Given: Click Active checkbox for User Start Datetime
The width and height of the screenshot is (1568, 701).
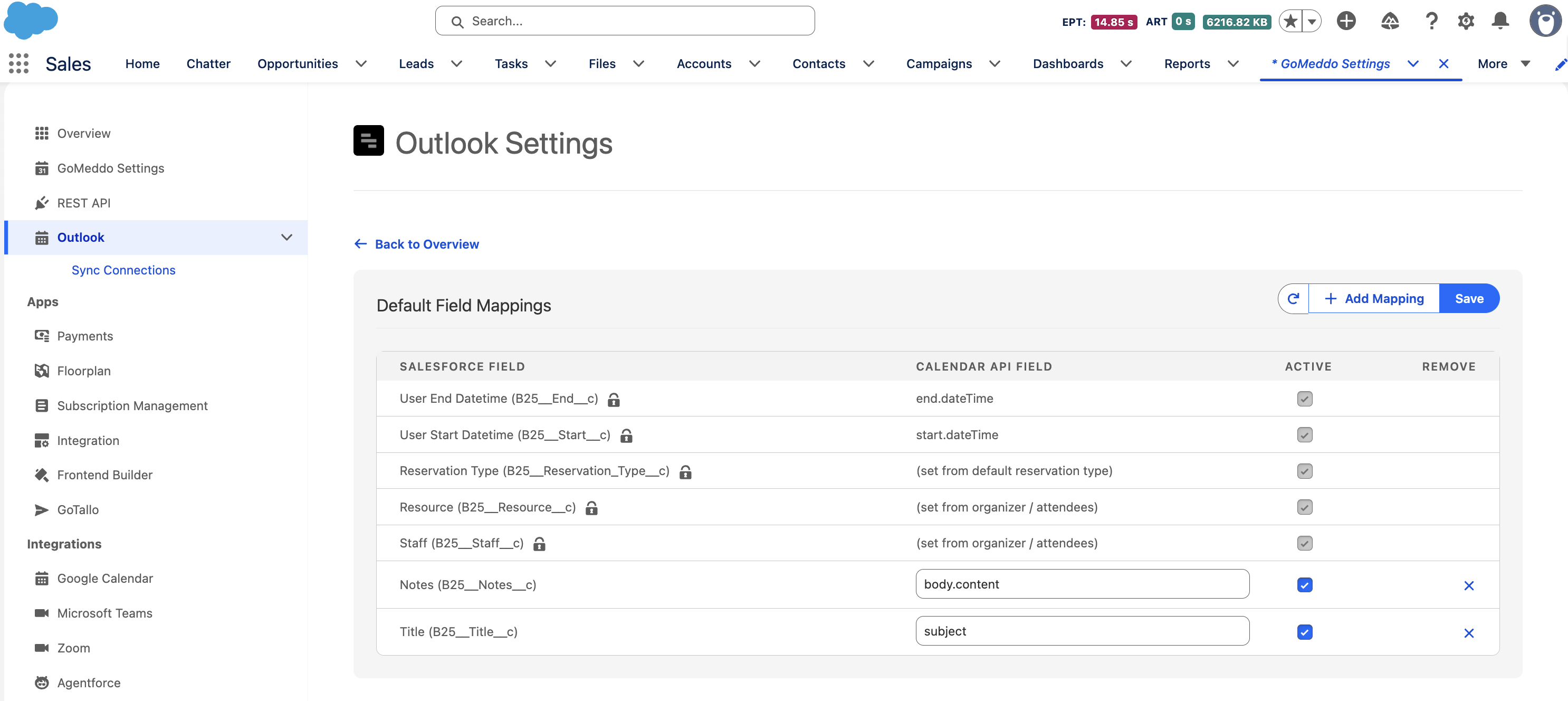Looking at the screenshot, I should pyautogui.click(x=1304, y=435).
